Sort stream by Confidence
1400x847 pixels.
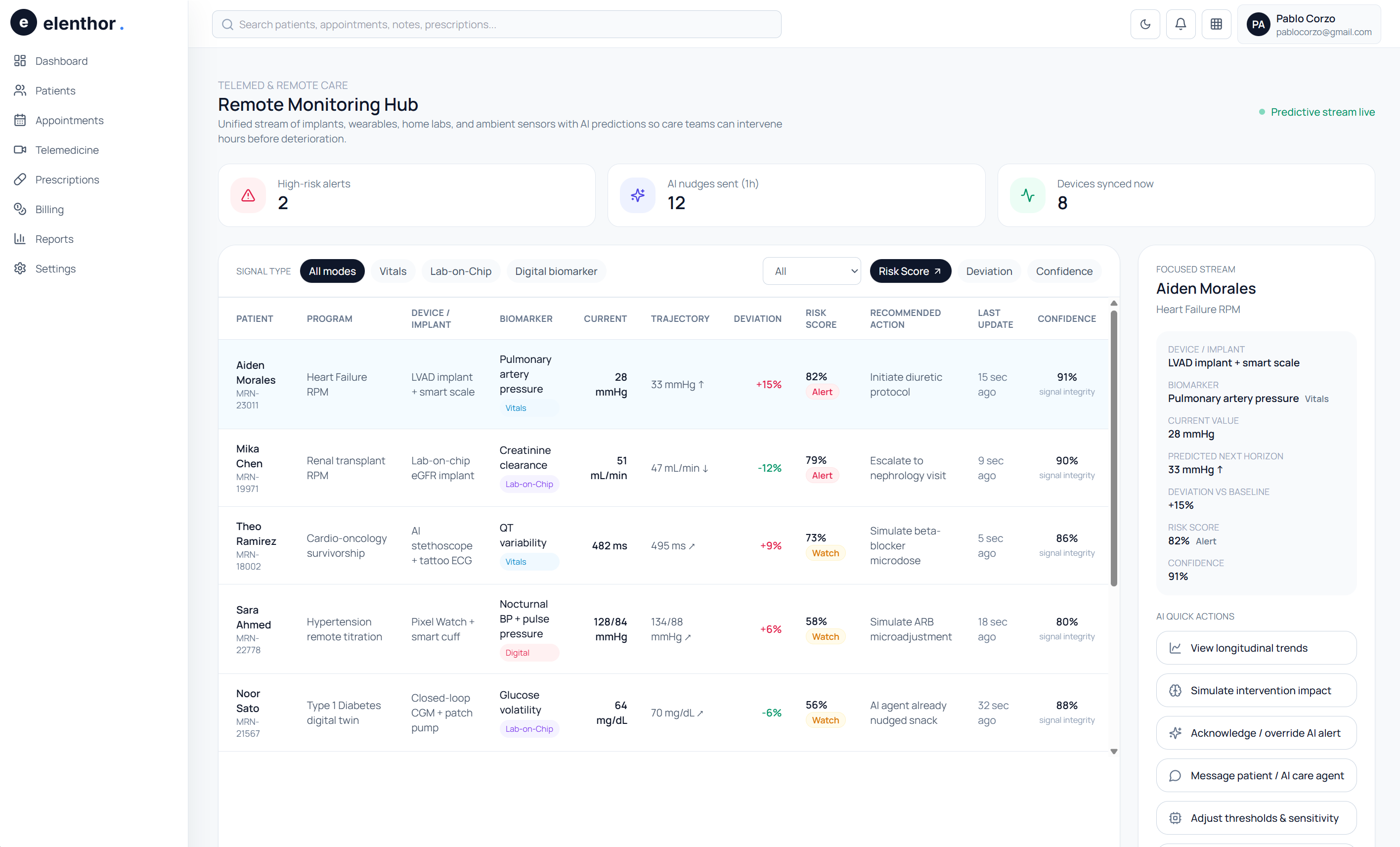point(1064,271)
